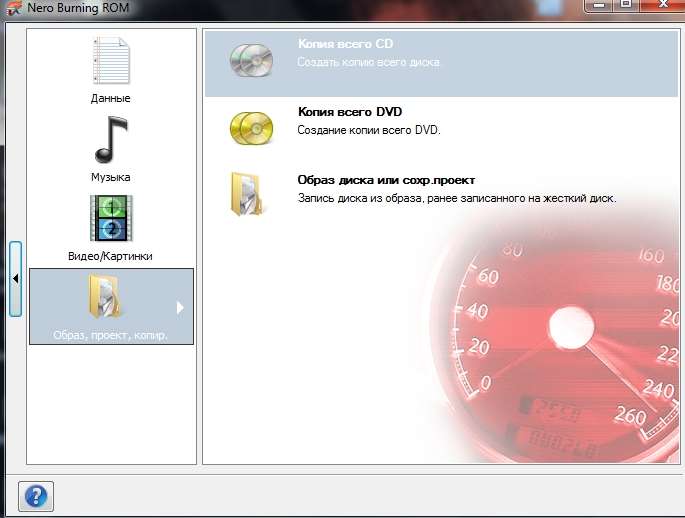Open help with the question mark button
The image size is (685, 518).
[x=36, y=496]
